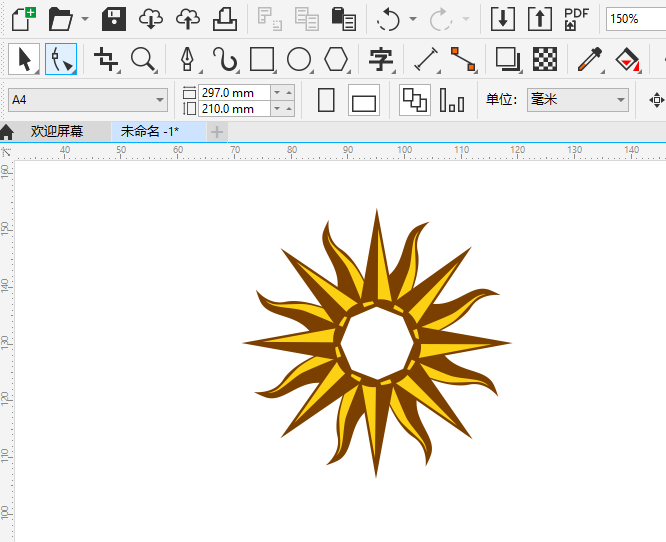
Task: Select the Zoom magnifier tool
Action: click(x=143, y=59)
